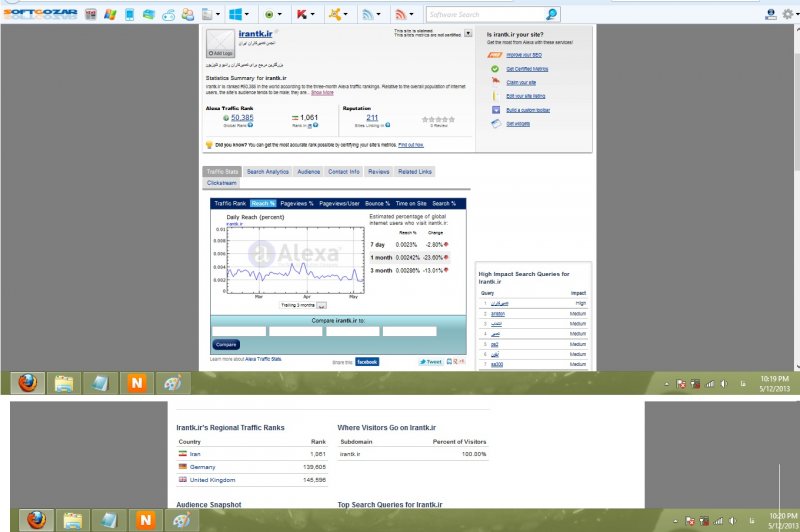Open the Edit your site listing link

click(x=526, y=96)
